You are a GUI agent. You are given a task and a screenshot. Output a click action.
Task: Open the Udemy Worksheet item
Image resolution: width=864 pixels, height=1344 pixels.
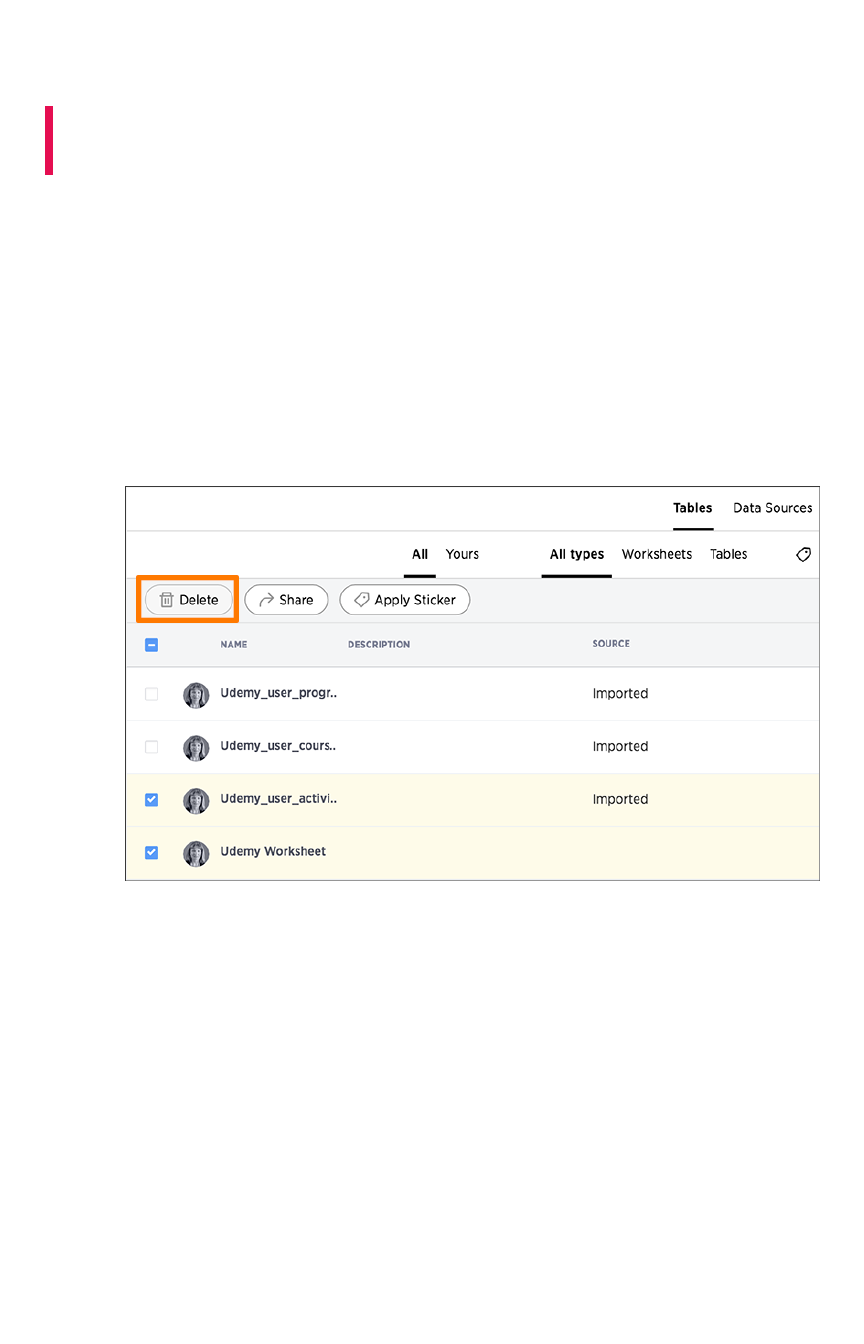pos(273,852)
